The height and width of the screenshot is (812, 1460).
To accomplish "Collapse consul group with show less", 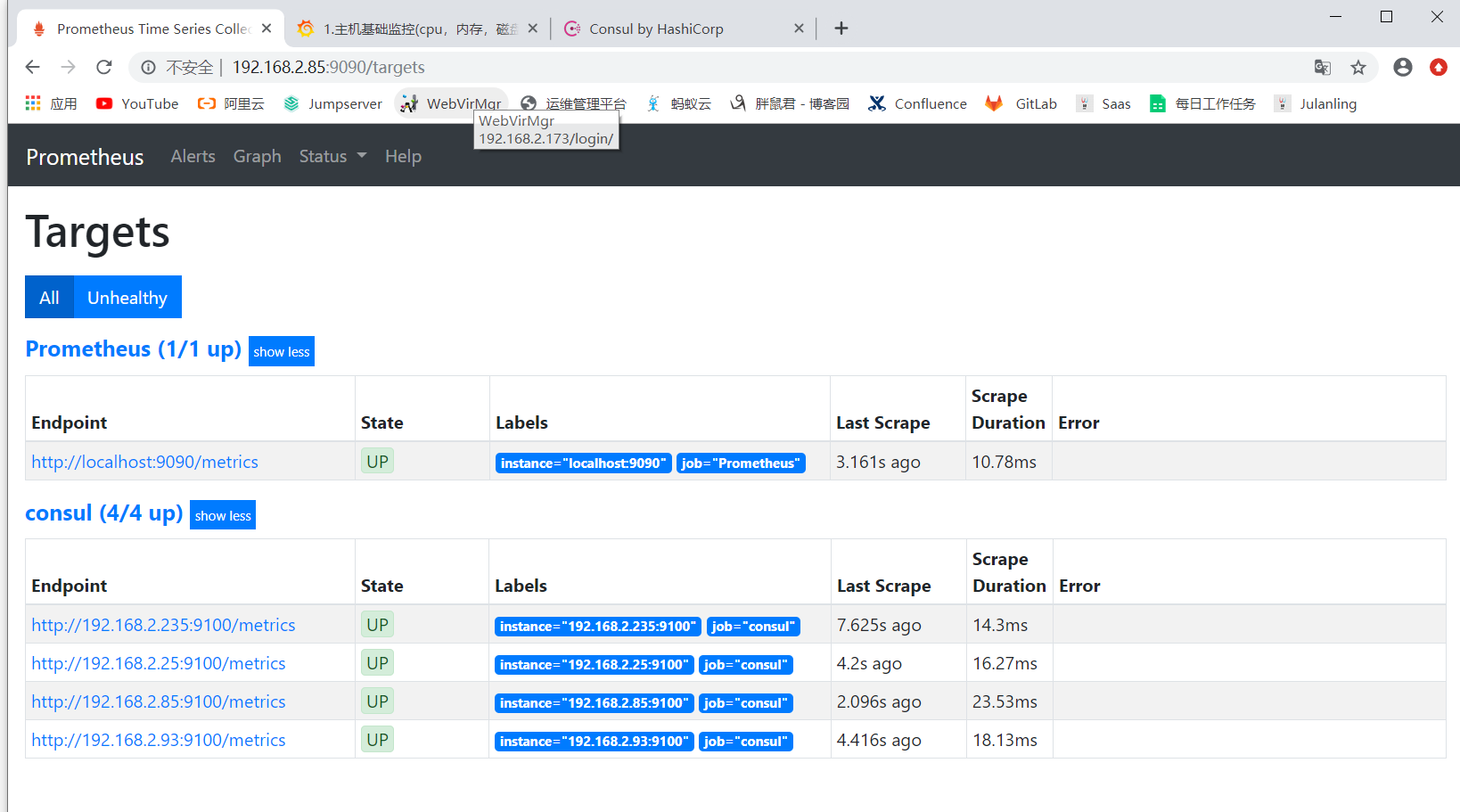I will 223,516.
